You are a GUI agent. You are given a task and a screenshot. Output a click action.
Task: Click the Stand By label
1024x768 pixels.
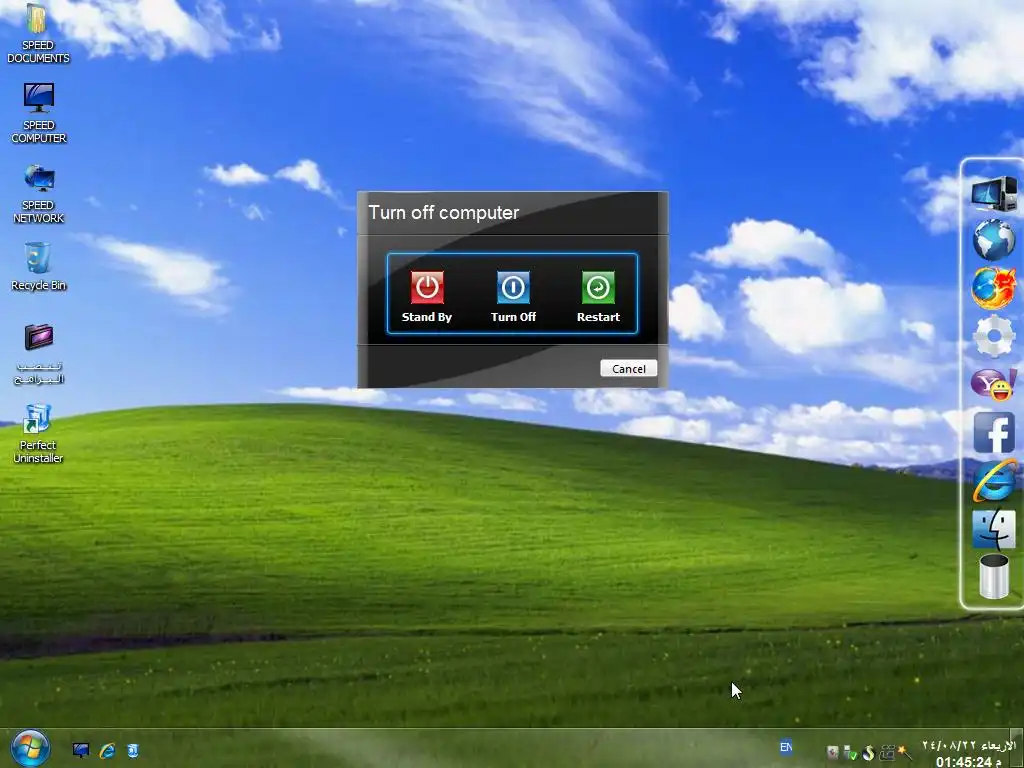[x=426, y=317]
